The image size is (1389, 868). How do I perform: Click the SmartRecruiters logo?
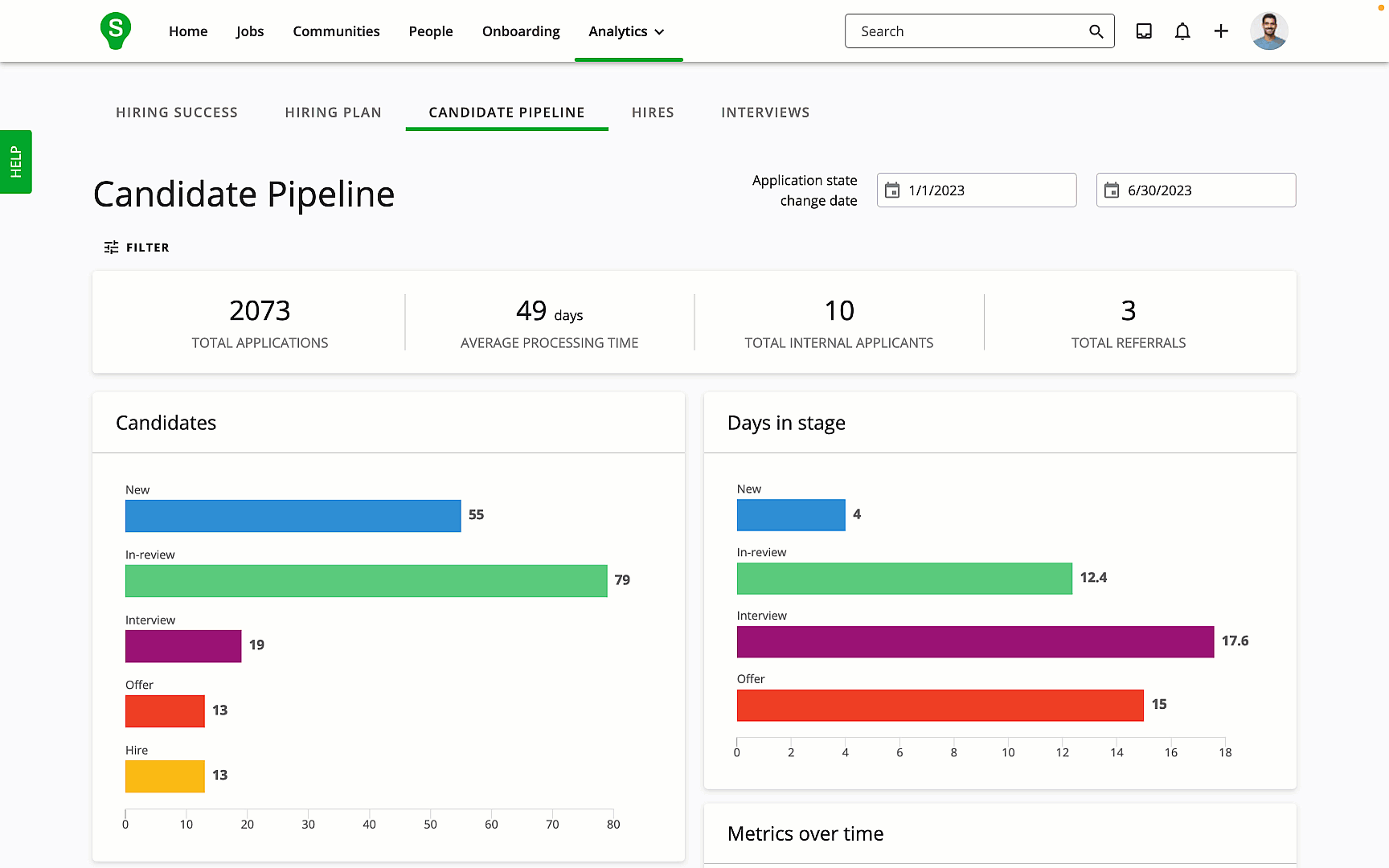point(115,31)
